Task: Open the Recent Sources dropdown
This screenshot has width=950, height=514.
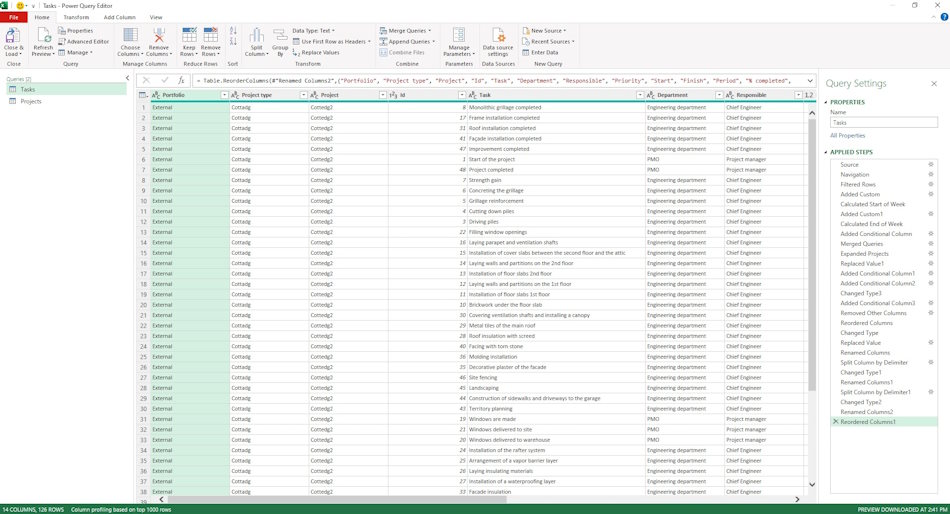Action: 548,41
